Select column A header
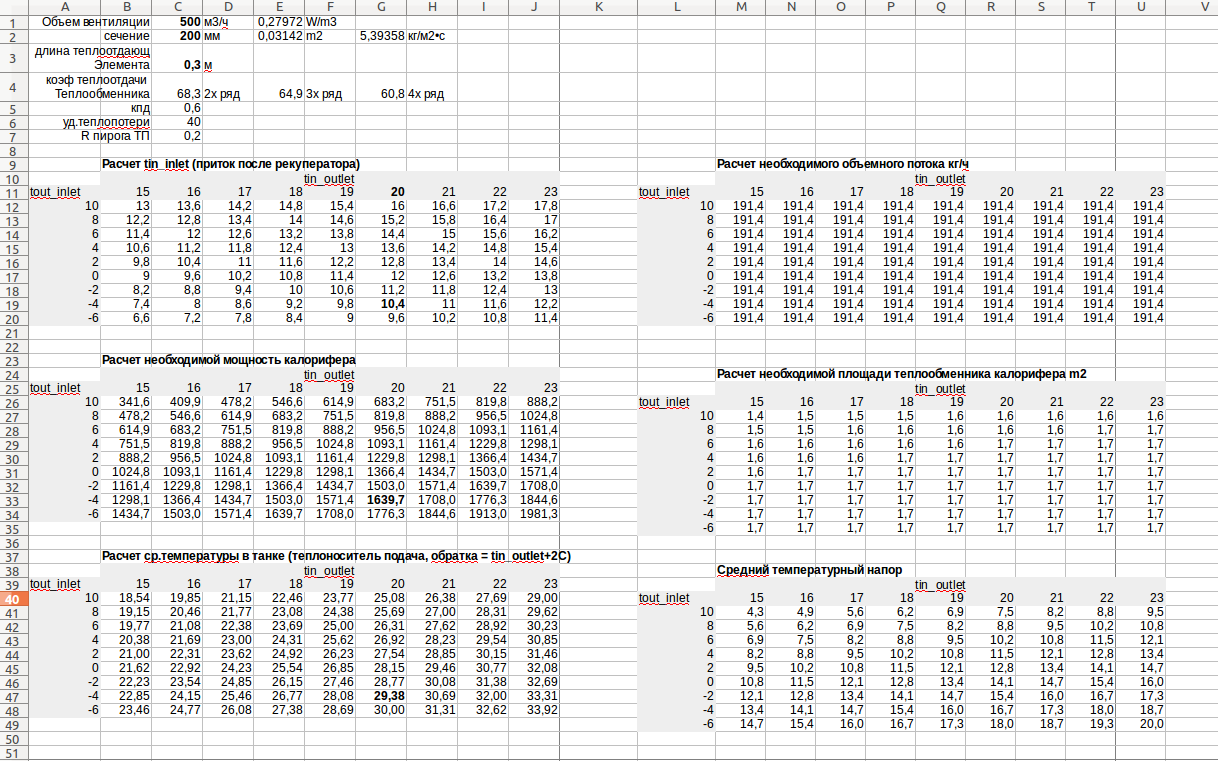This screenshot has width=1218, height=761. click(x=66, y=7)
